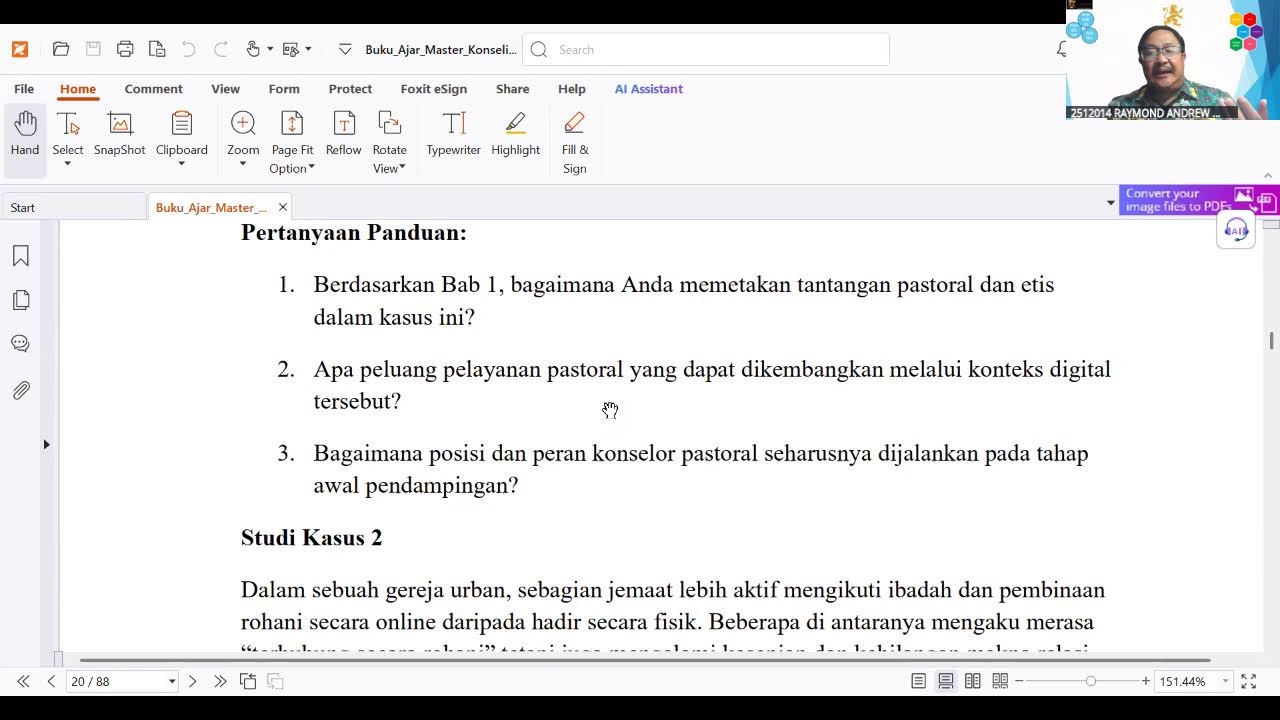1280x720 pixels.
Task: Go to the previous page
Action: [51, 681]
